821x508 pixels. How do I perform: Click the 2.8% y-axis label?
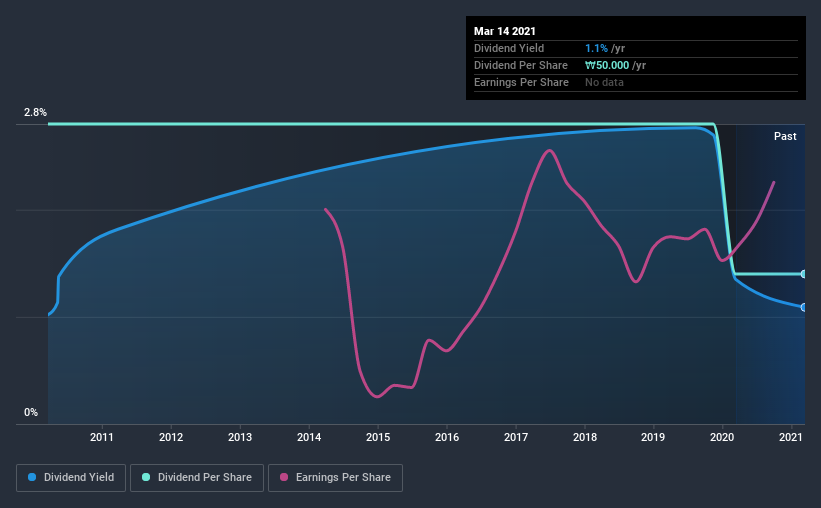[35, 113]
